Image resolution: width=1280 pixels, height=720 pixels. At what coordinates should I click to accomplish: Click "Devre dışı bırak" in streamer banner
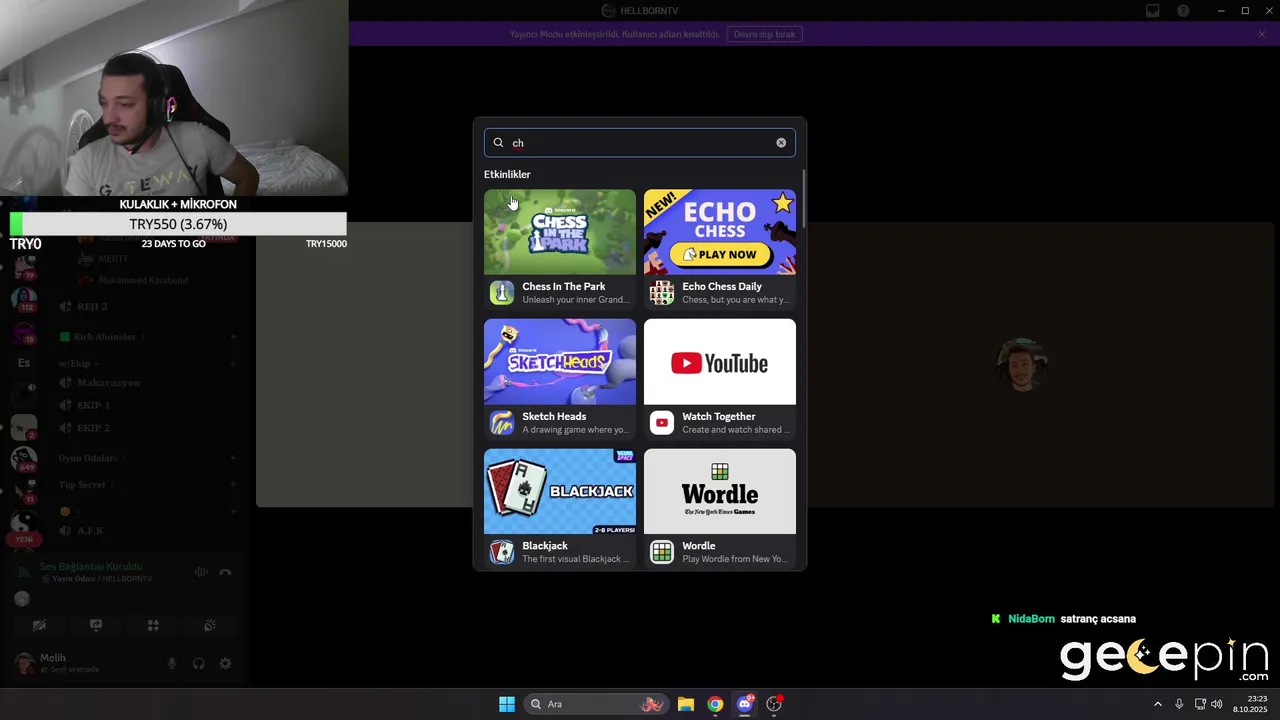(765, 34)
